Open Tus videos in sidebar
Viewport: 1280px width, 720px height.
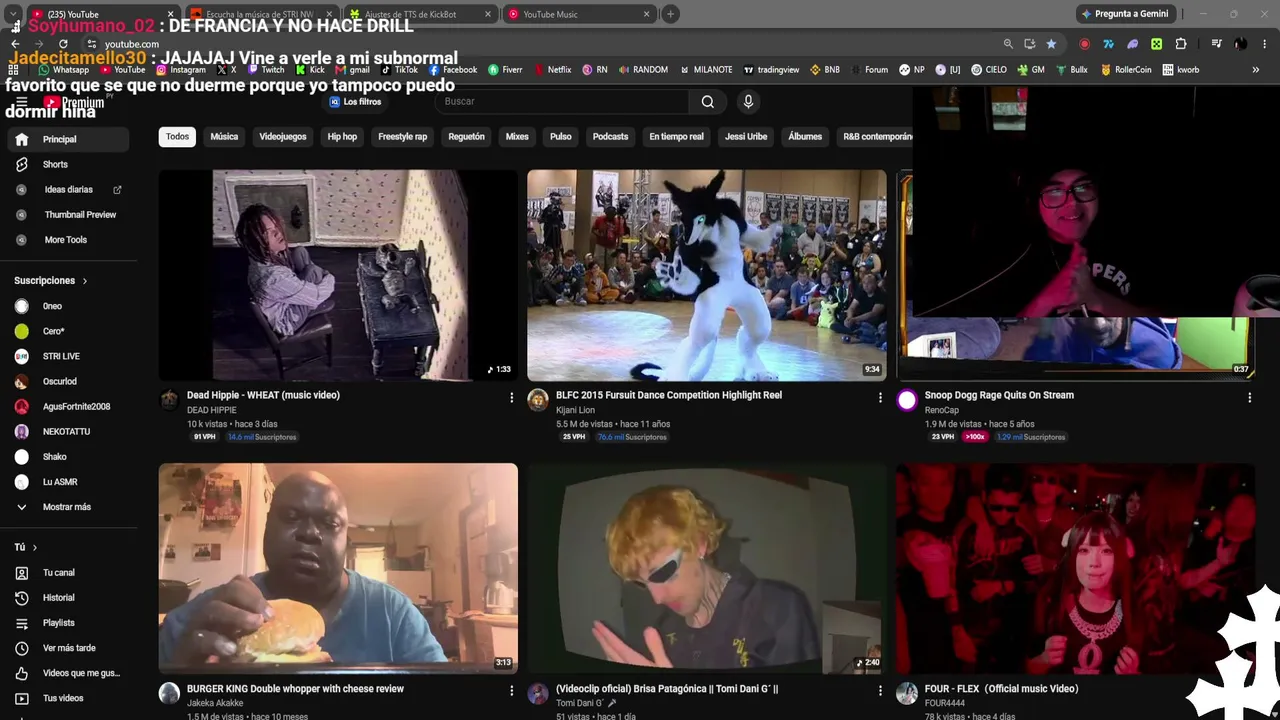click(x=63, y=698)
